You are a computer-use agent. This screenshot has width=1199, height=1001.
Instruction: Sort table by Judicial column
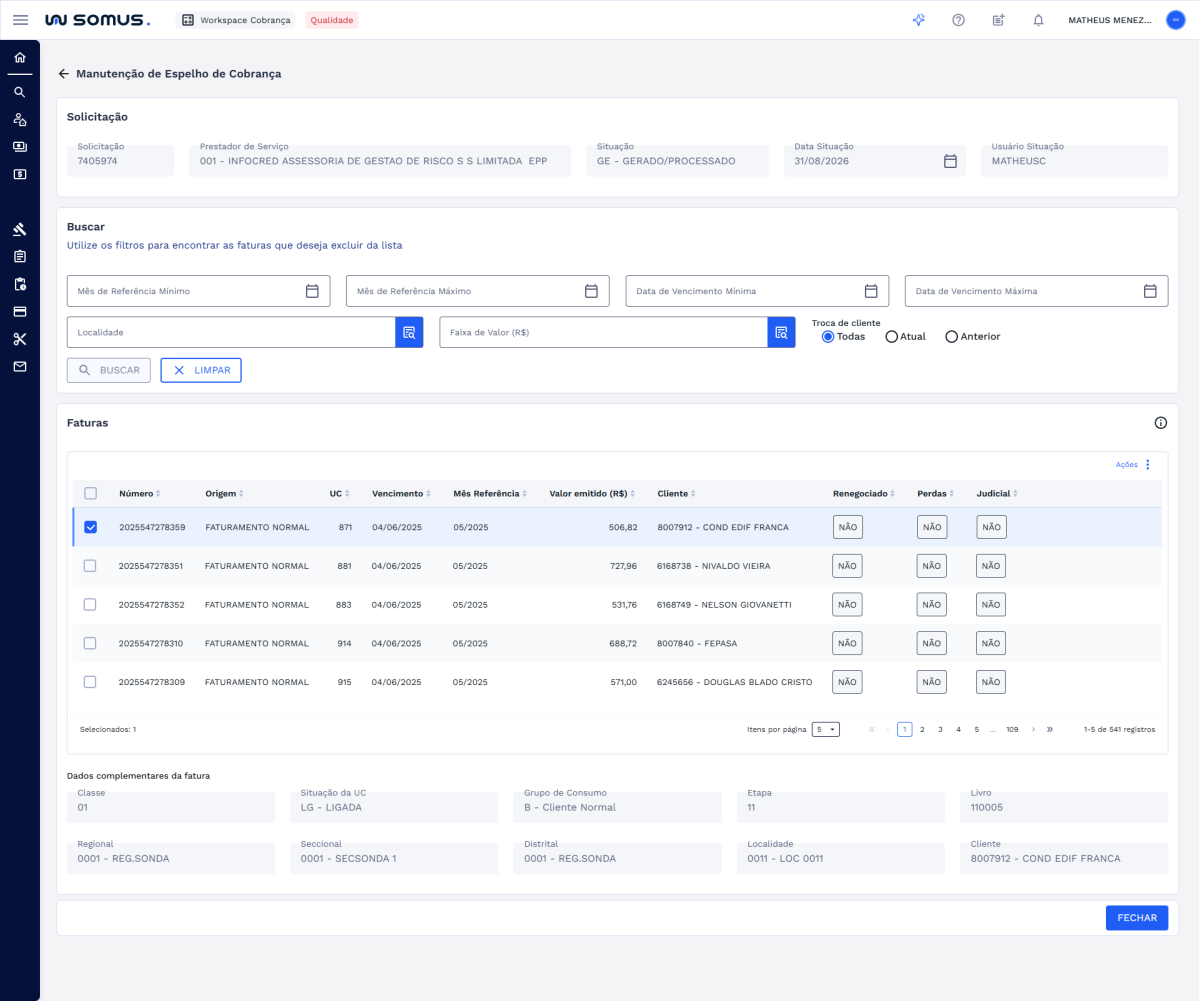pos(996,493)
